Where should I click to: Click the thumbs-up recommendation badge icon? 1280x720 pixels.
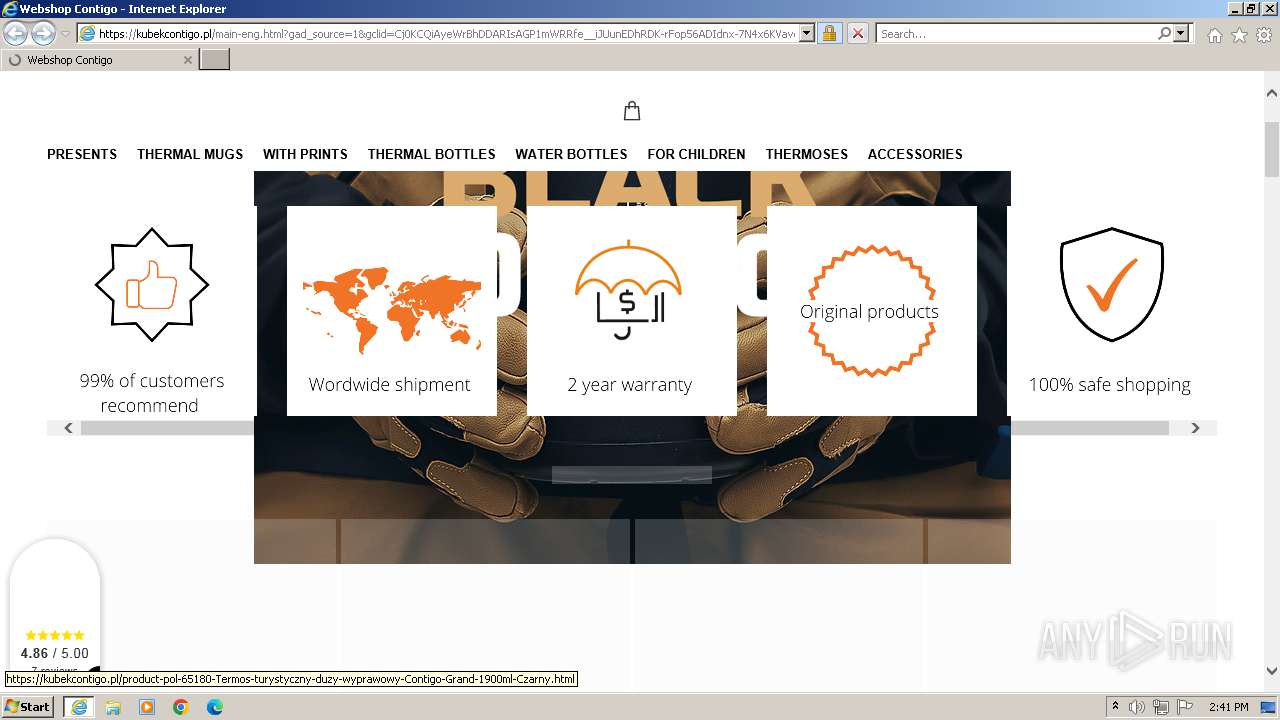pyautogui.click(x=152, y=285)
